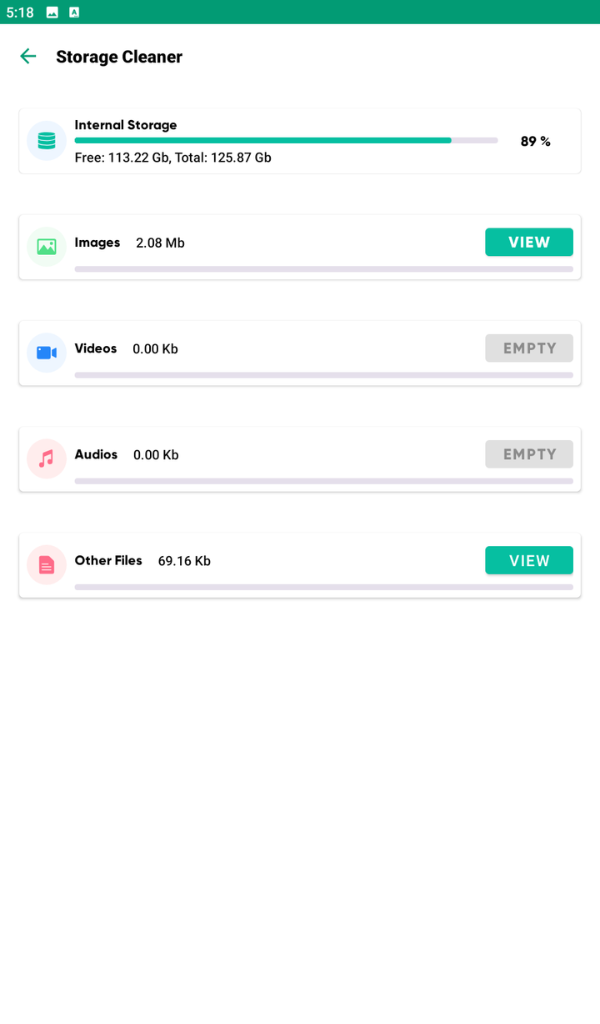Image resolution: width=600 pixels, height=1024 pixels.
Task: Select the Storage Cleaner title
Action: click(119, 57)
